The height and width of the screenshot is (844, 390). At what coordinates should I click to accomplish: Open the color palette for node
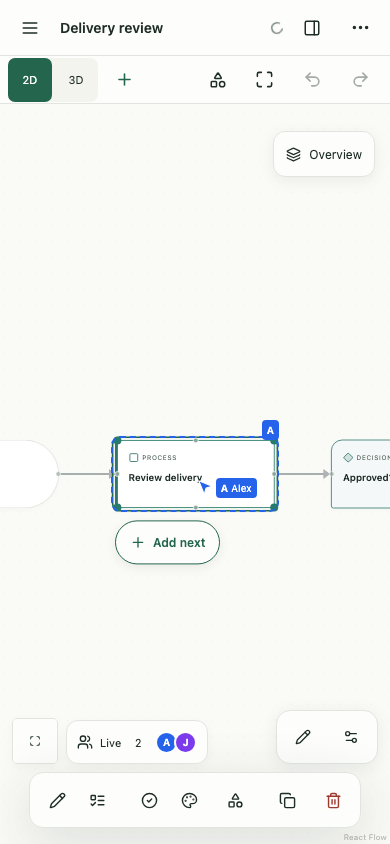click(x=189, y=801)
